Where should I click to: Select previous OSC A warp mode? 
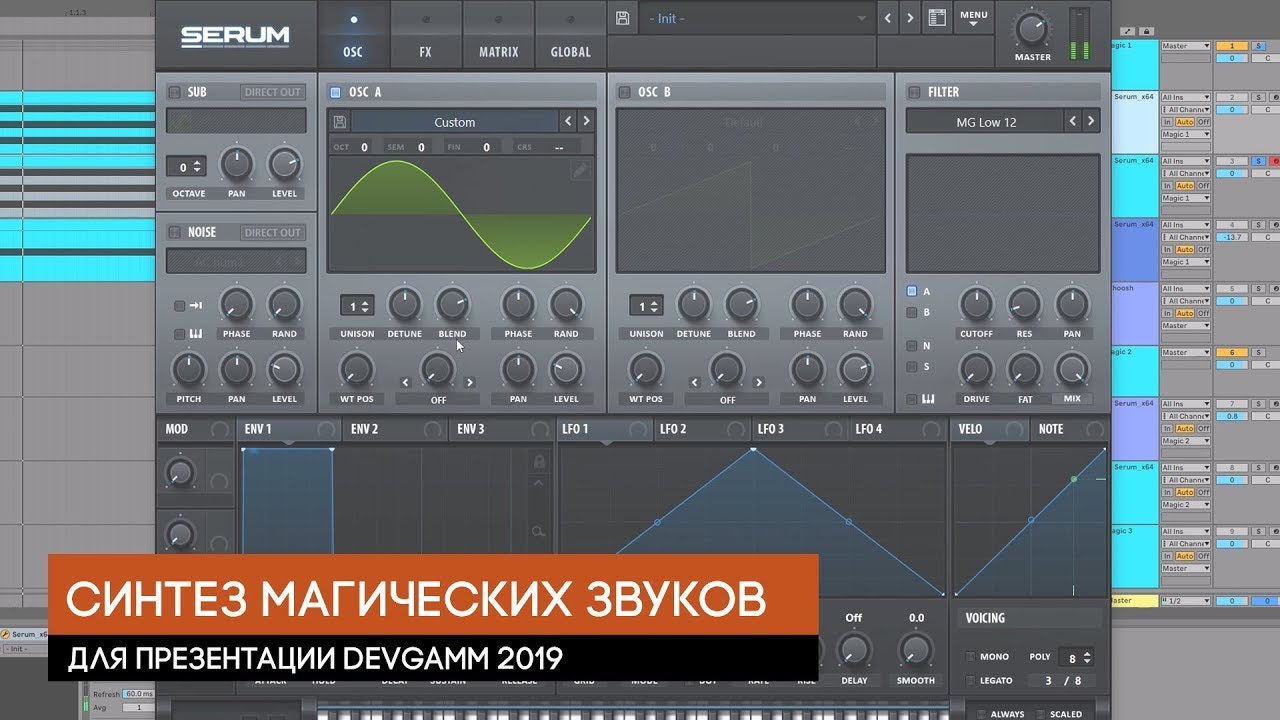pyautogui.click(x=405, y=382)
